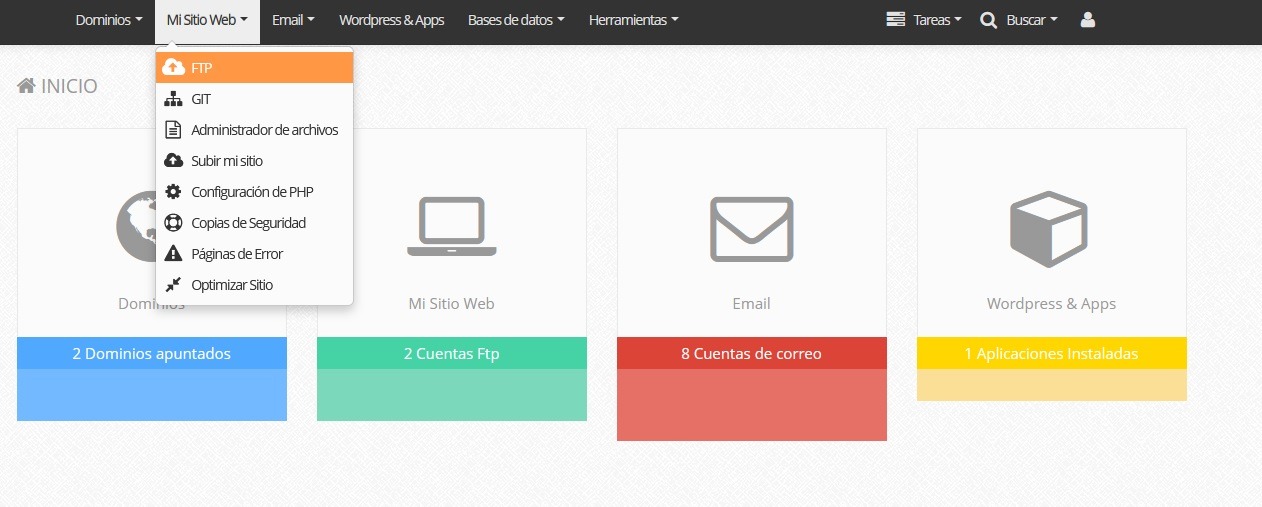The image size is (1262, 507).
Task: Click the Copias de Seguridad lifebuoy icon
Action: click(173, 223)
